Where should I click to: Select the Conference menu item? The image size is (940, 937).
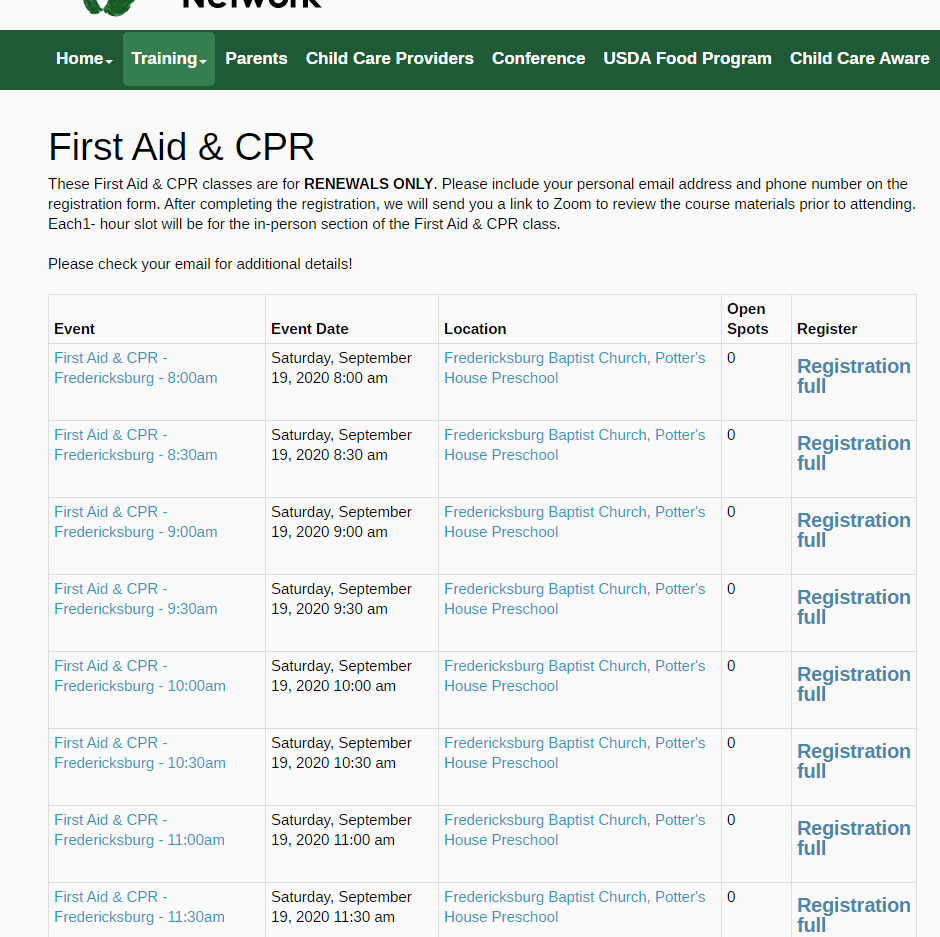(x=538, y=59)
